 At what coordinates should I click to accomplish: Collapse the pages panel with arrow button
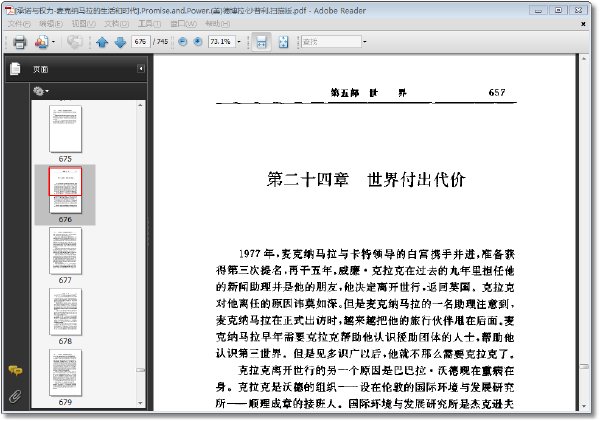coord(141,68)
